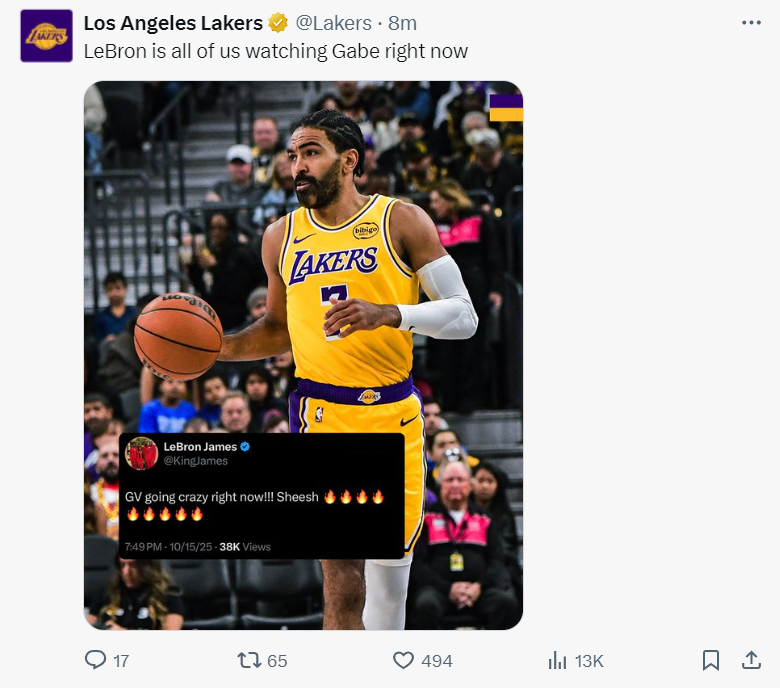Image resolution: width=780 pixels, height=688 pixels.
Task: Open the three-dot more options menu
Action: (750, 22)
